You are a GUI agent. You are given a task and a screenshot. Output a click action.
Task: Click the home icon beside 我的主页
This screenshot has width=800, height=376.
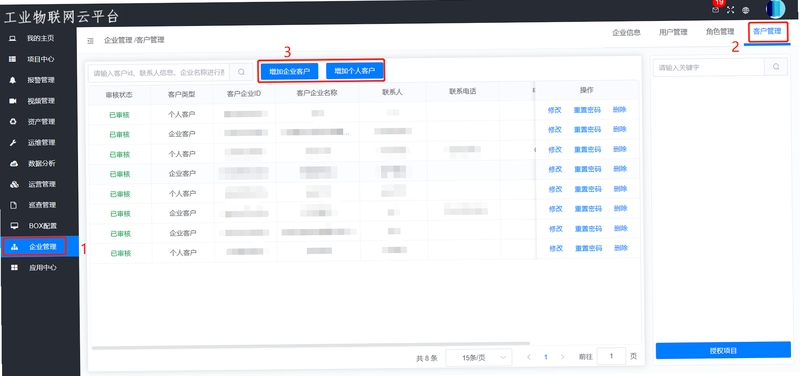click(x=13, y=39)
